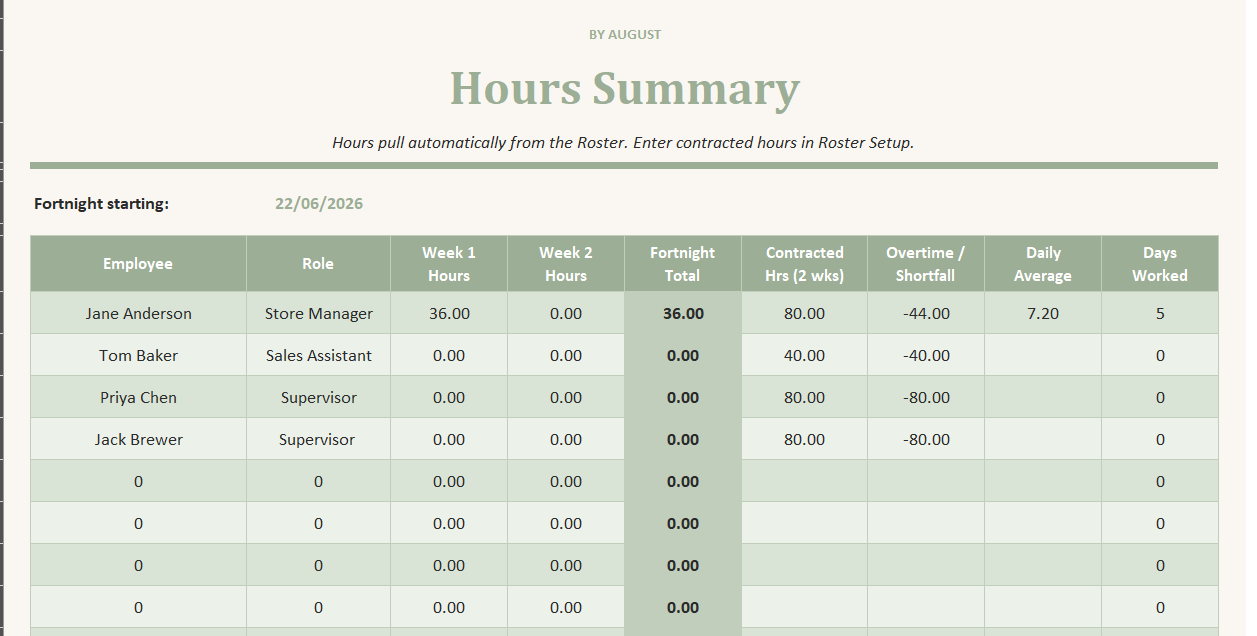Click the Daily Average header
1257x636 pixels.
coord(1043,264)
